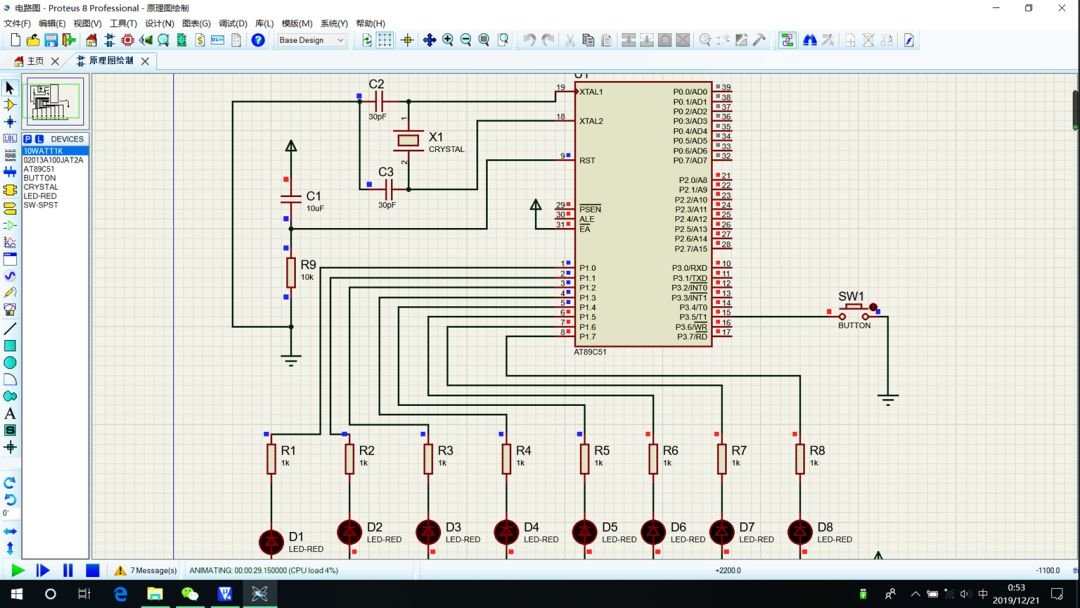Select BUTTON in the devices list

pos(40,178)
